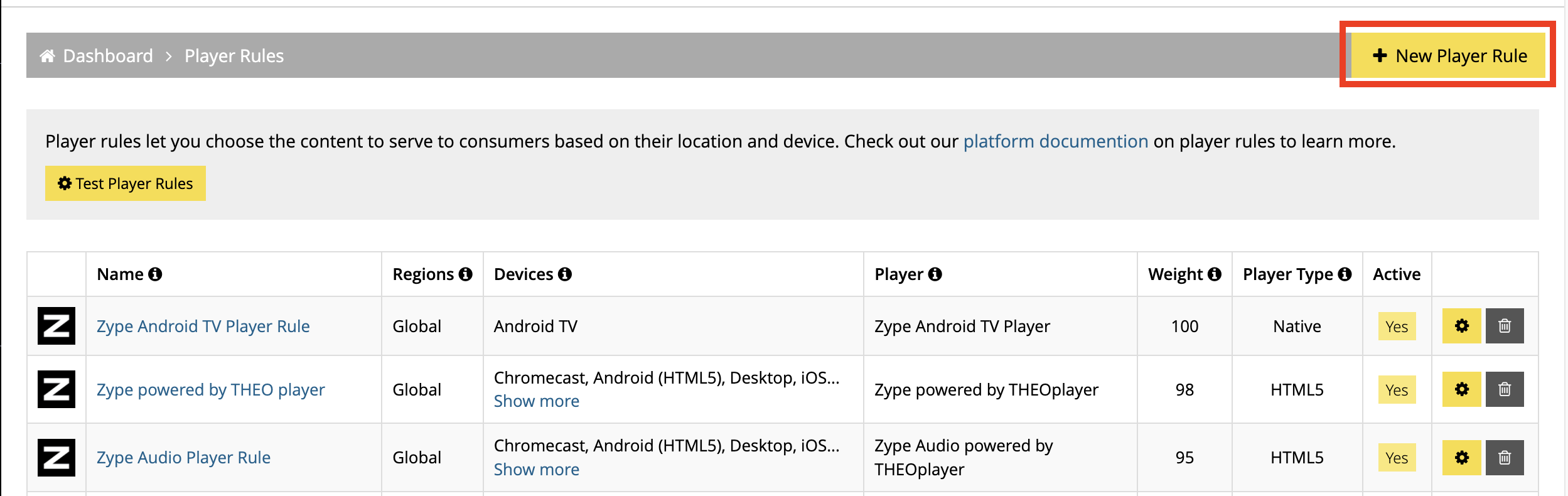Expand Show more devices for THEO player rule

click(536, 401)
